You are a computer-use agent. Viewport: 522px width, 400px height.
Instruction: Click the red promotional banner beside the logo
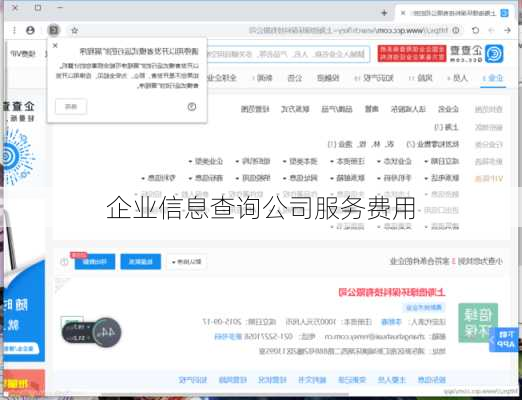coord(412,54)
